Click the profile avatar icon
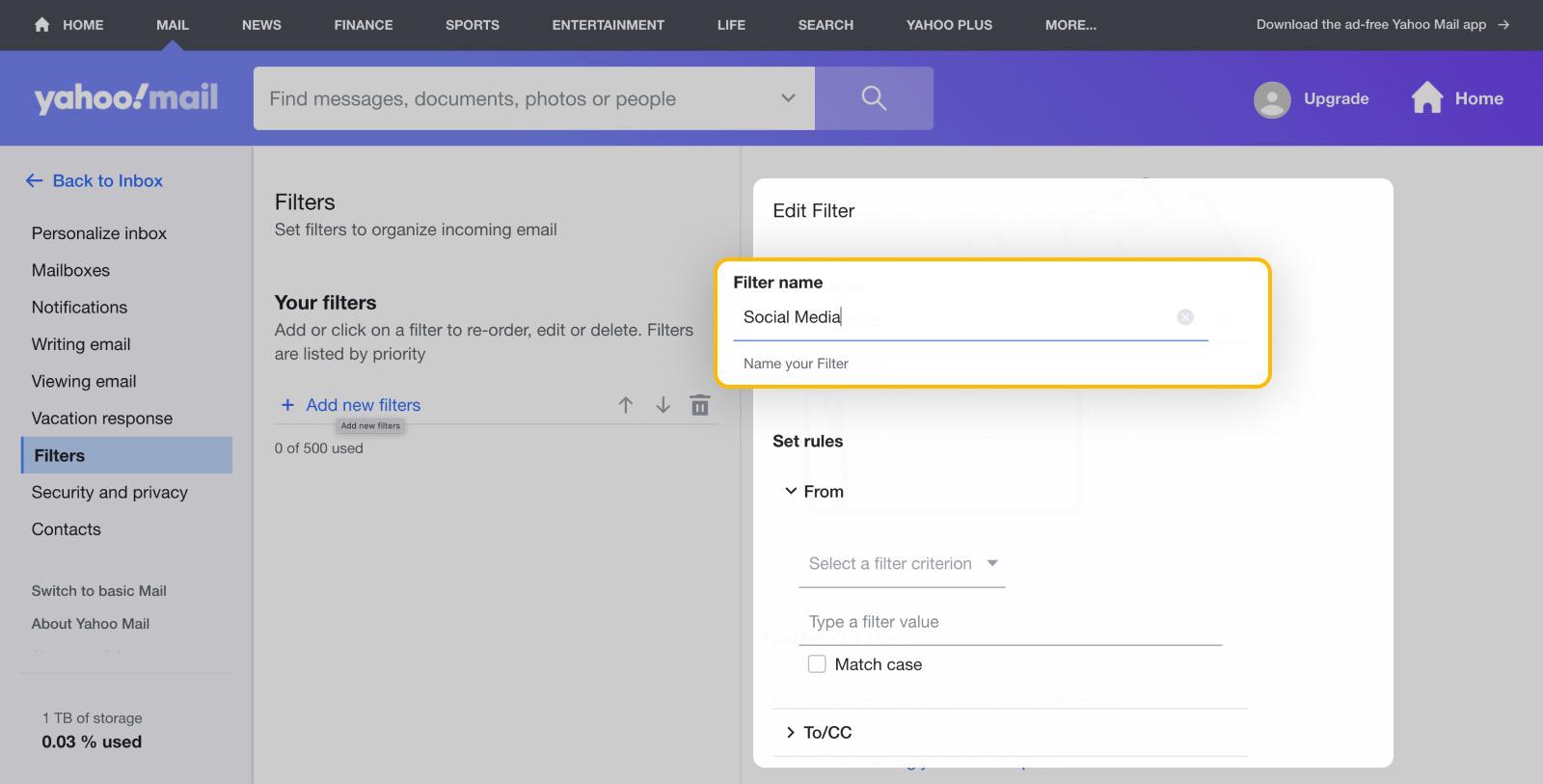The height and width of the screenshot is (784, 1543). [1272, 99]
